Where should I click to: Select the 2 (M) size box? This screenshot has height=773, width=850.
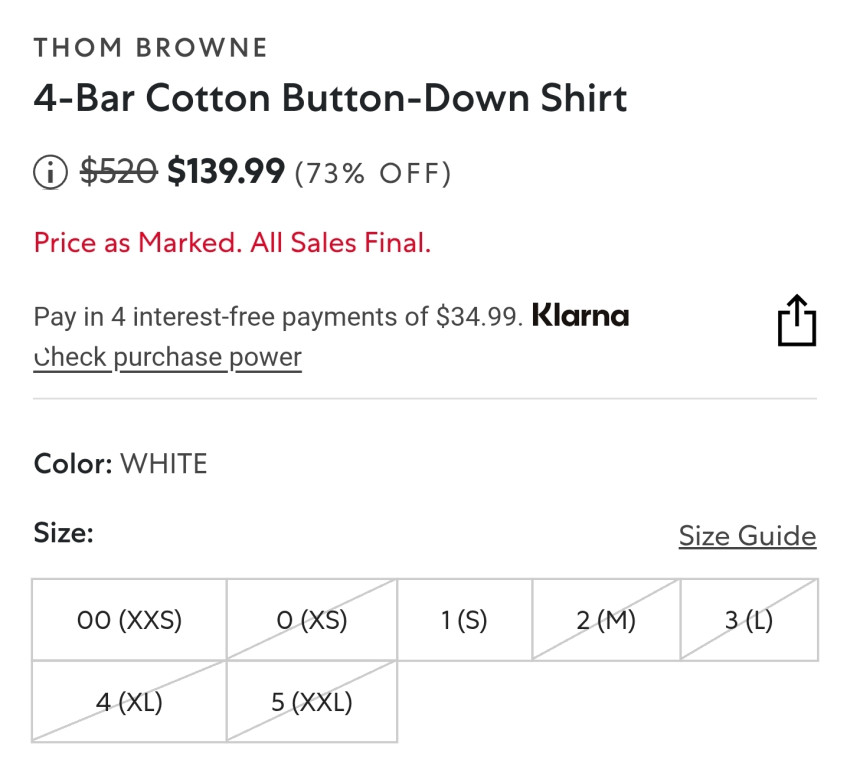click(x=606, y=620)
